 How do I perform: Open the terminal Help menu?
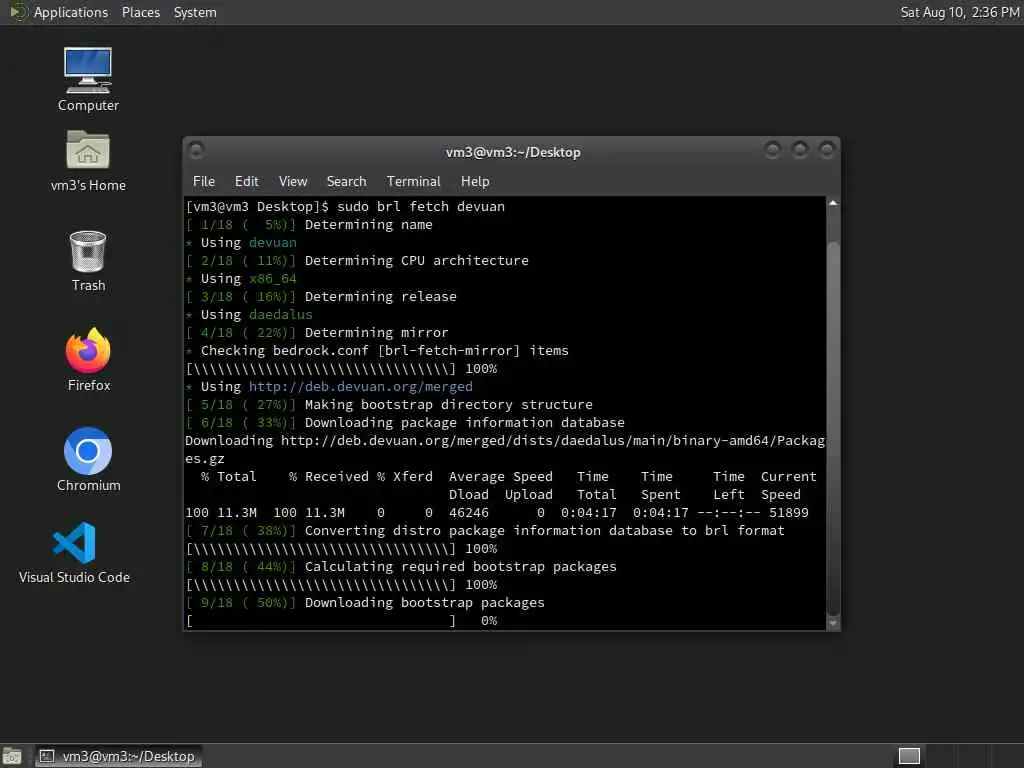click(475, 182)
